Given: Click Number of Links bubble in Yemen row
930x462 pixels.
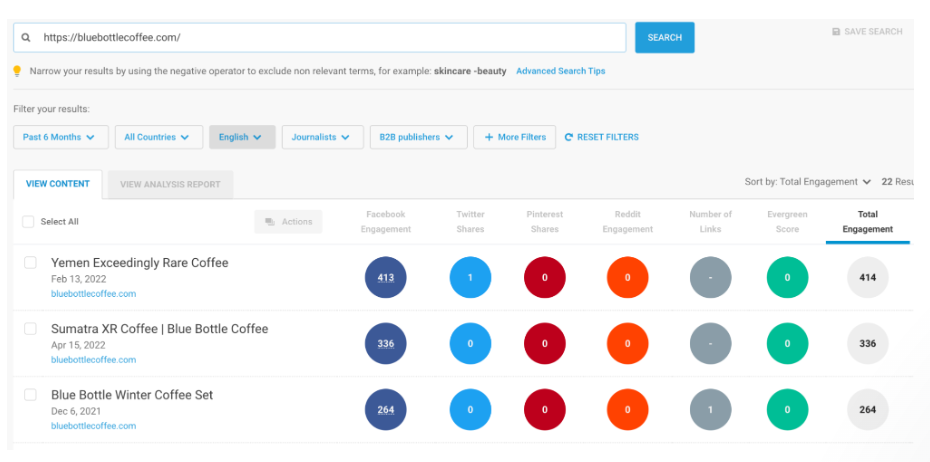Looking at the screenshot, I should [711, 277].
